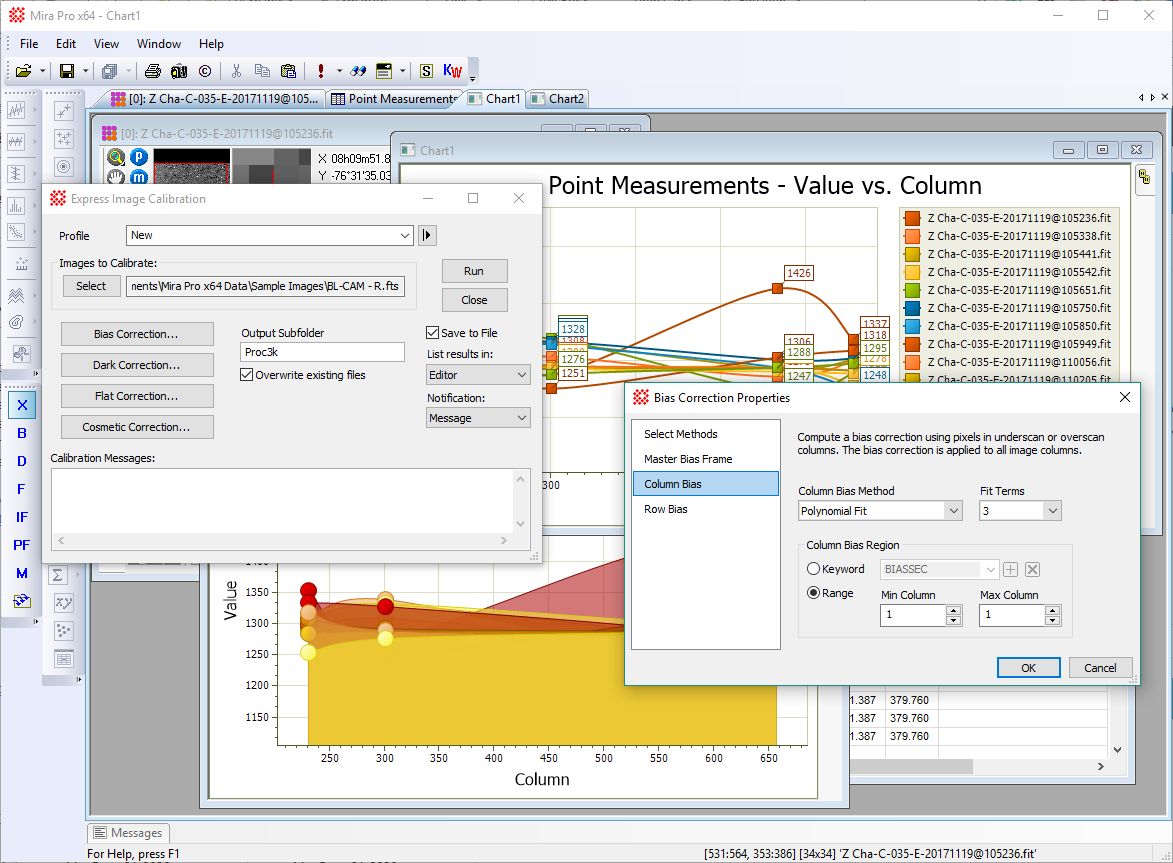Click the red exclamation mark icon

tap(320, 71)
